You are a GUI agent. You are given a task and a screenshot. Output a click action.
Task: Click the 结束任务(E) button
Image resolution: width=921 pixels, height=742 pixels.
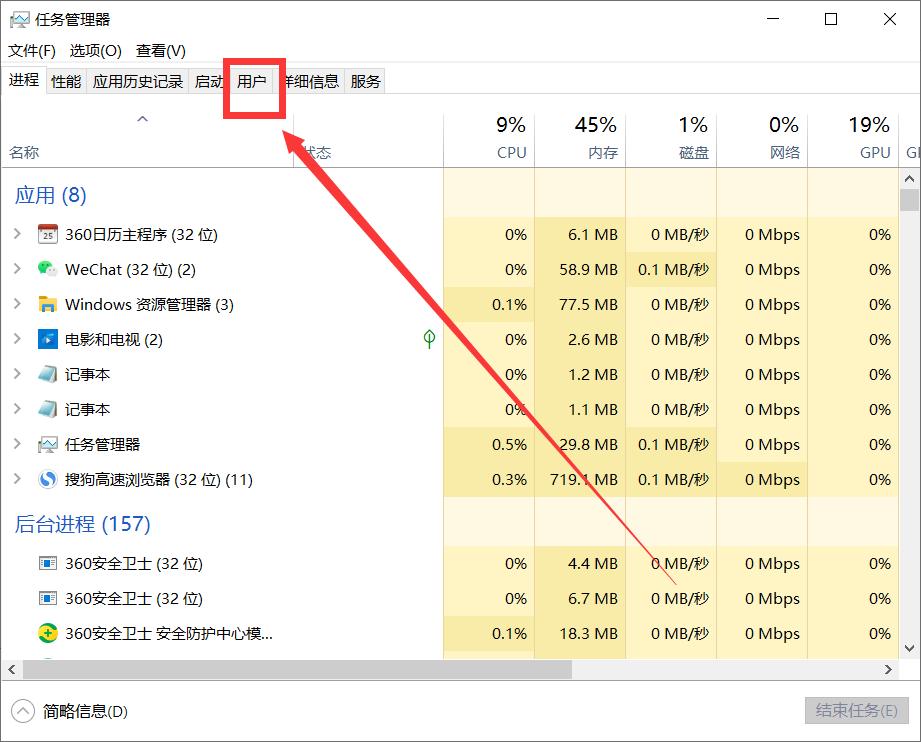point(855,710)
